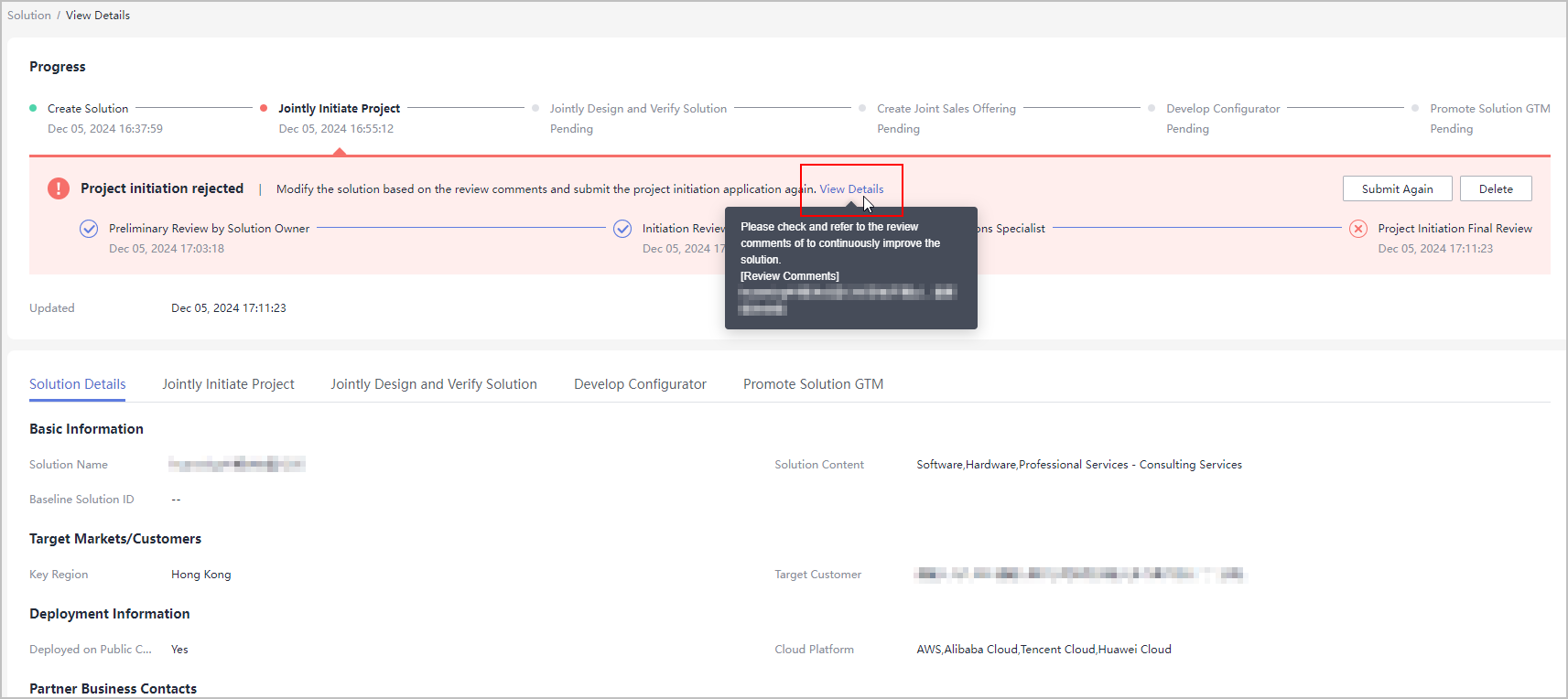
Task: Click the Initiation Review checkmark icon
Action: [x=622, y=229]
